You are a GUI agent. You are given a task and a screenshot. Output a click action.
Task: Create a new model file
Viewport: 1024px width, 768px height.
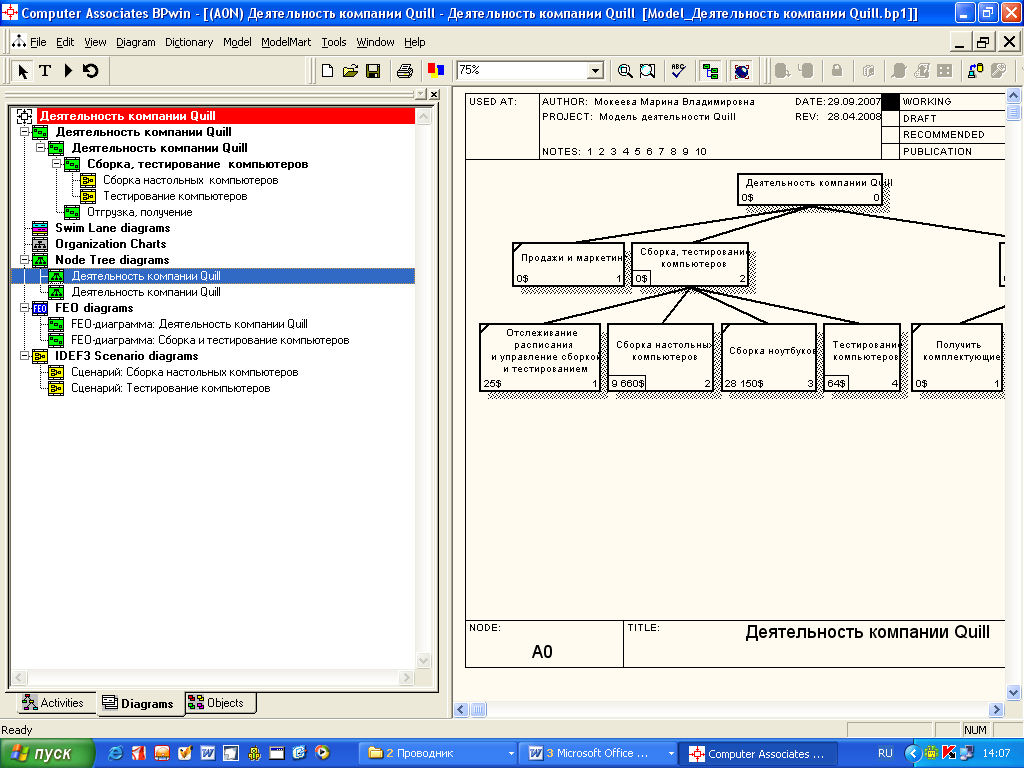click(328, 71)
